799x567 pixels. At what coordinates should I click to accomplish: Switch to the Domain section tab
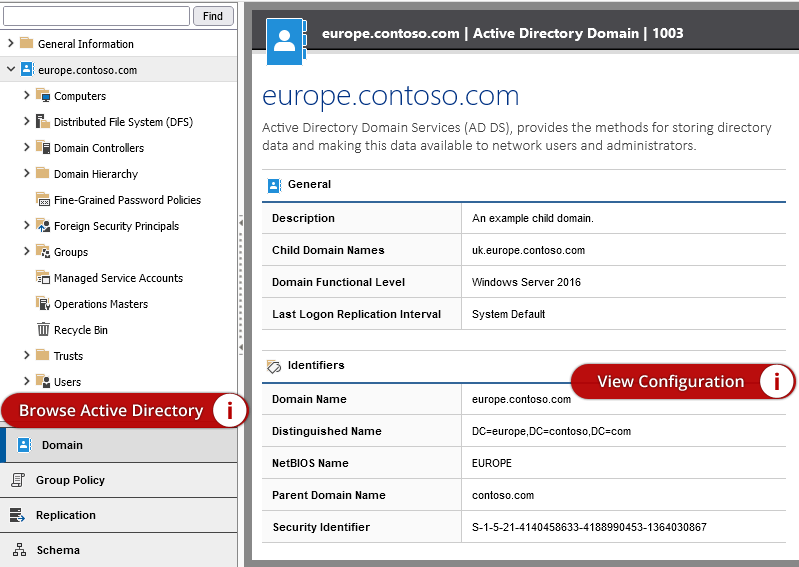pos(119,445)
